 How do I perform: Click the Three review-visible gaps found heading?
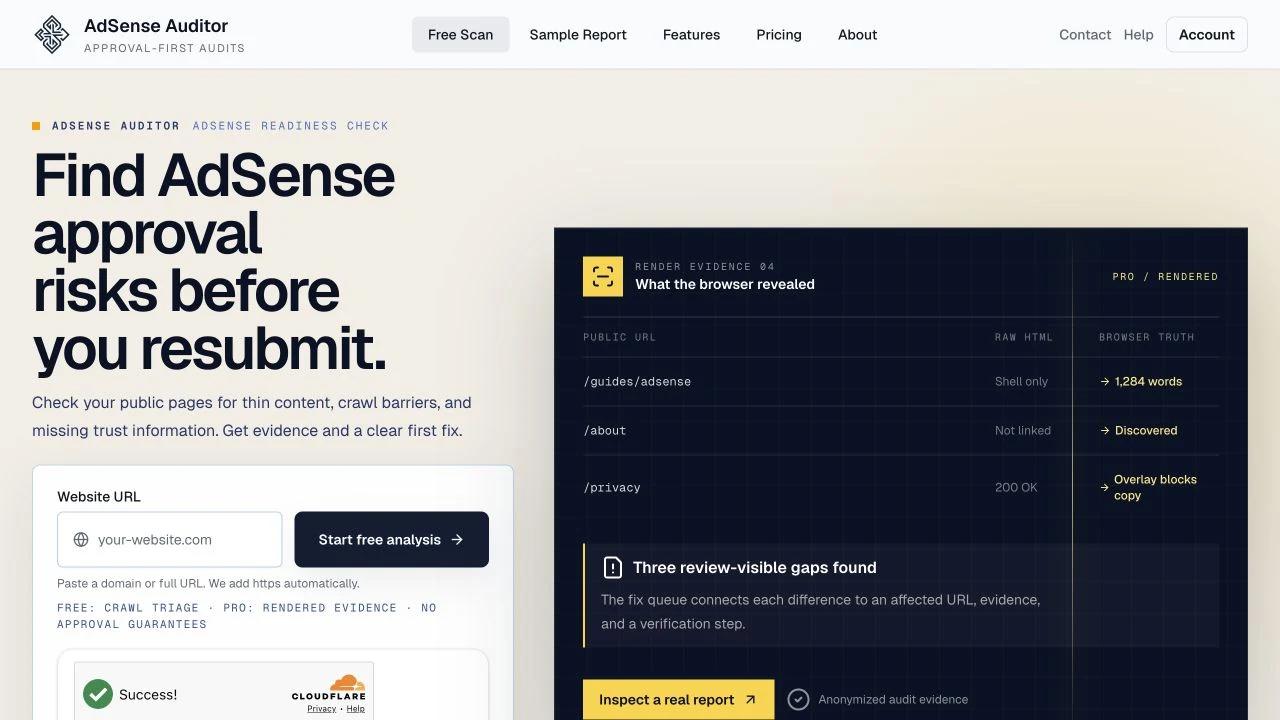[x=754, y=567]
